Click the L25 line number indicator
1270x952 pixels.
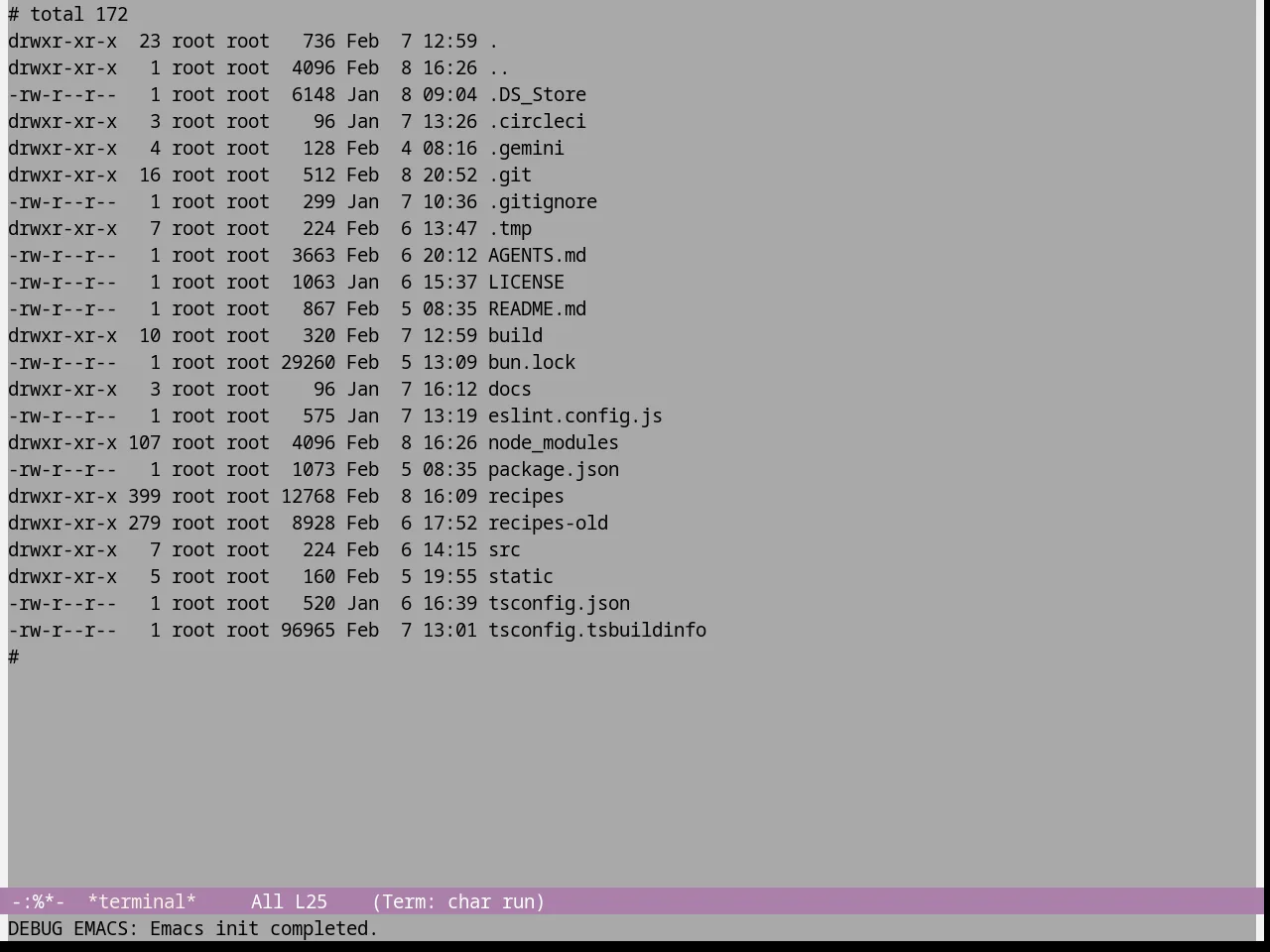311,901
